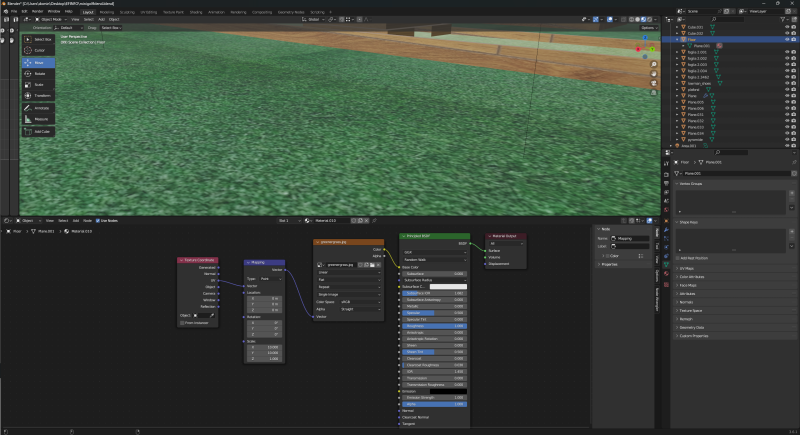The height and width of the screenshot is (435, 800).
Task: Open the Drag Select Box dropdown
Action: [x=111, y=28]
